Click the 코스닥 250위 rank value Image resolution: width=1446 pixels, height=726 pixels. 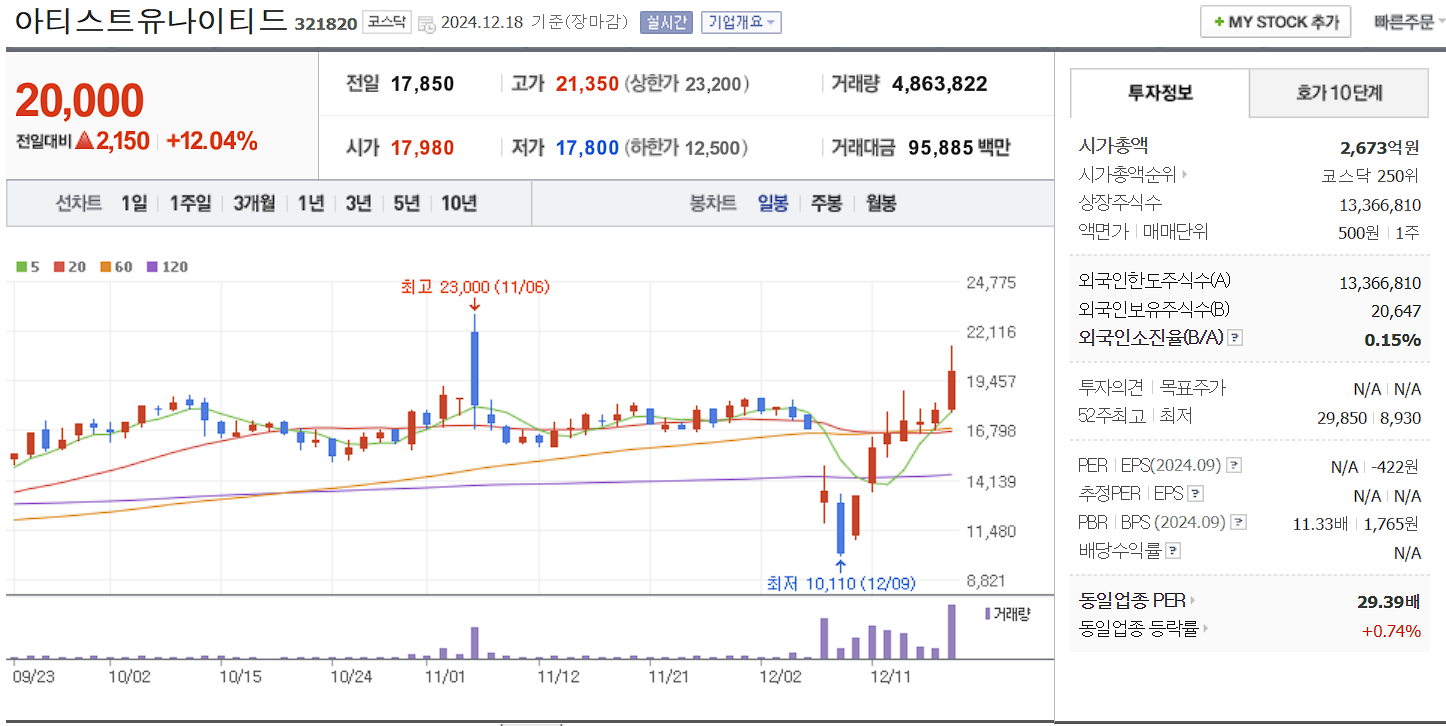[x=1371, y=176]
